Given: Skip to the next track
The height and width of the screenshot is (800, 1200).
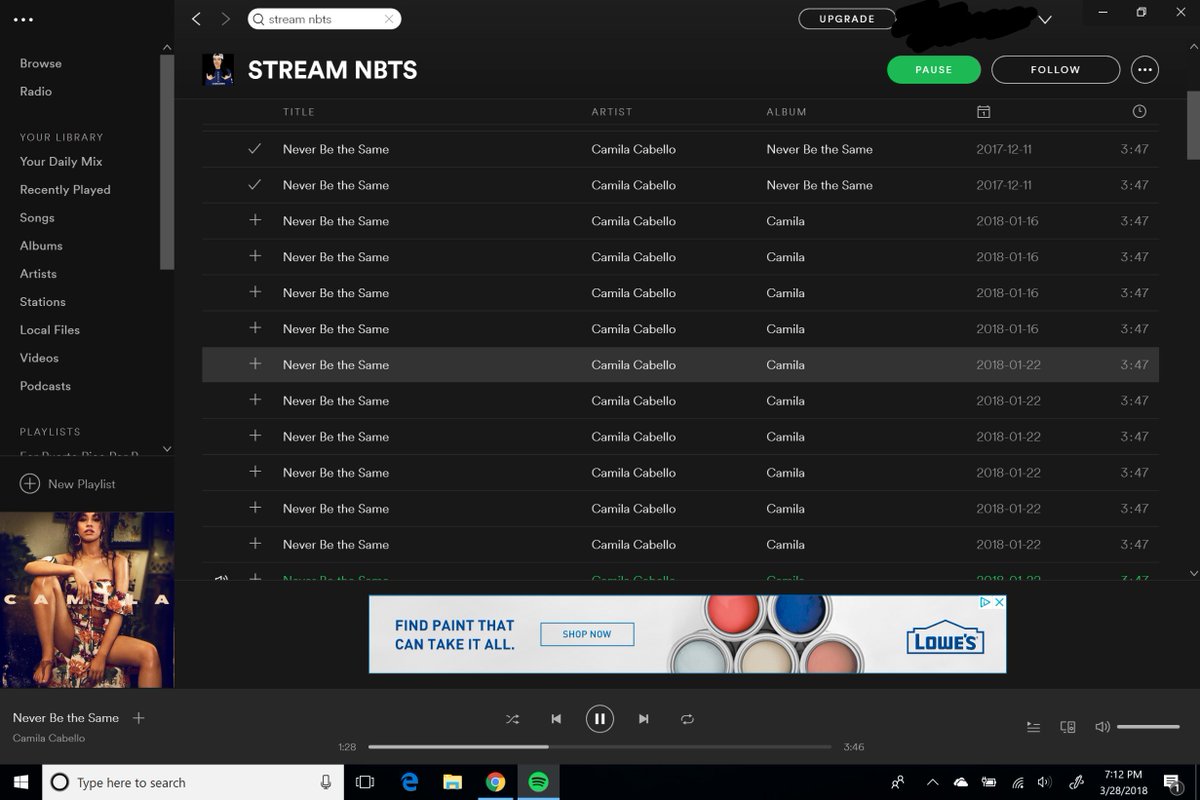Looking at the screenshot, I should [x=644, y=719].
